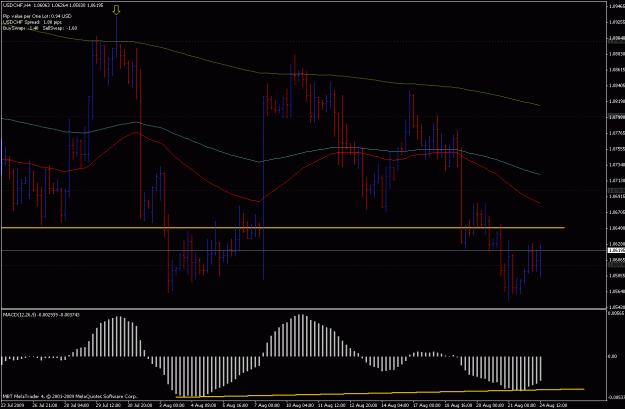Click the '7 Aug 08:00' time axis label
Viewport: 625px width, 409px height.
[266, 405]
